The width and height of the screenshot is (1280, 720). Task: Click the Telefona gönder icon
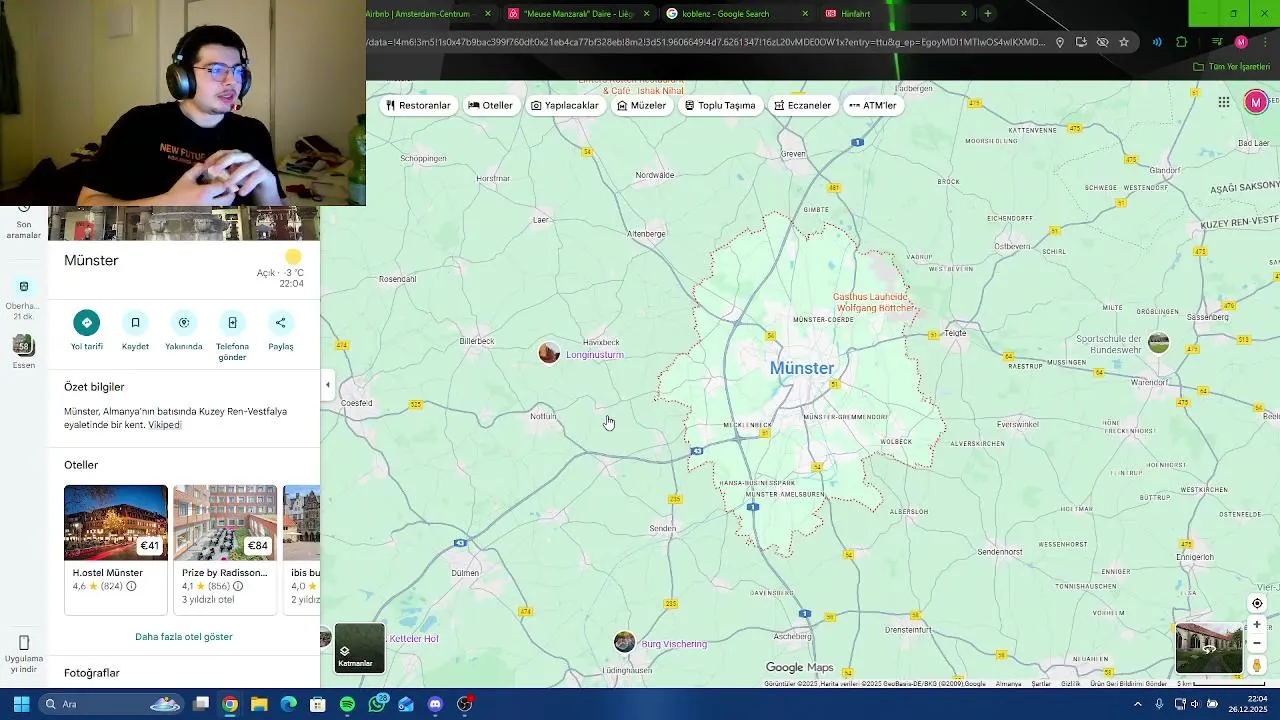click(232, 323)
